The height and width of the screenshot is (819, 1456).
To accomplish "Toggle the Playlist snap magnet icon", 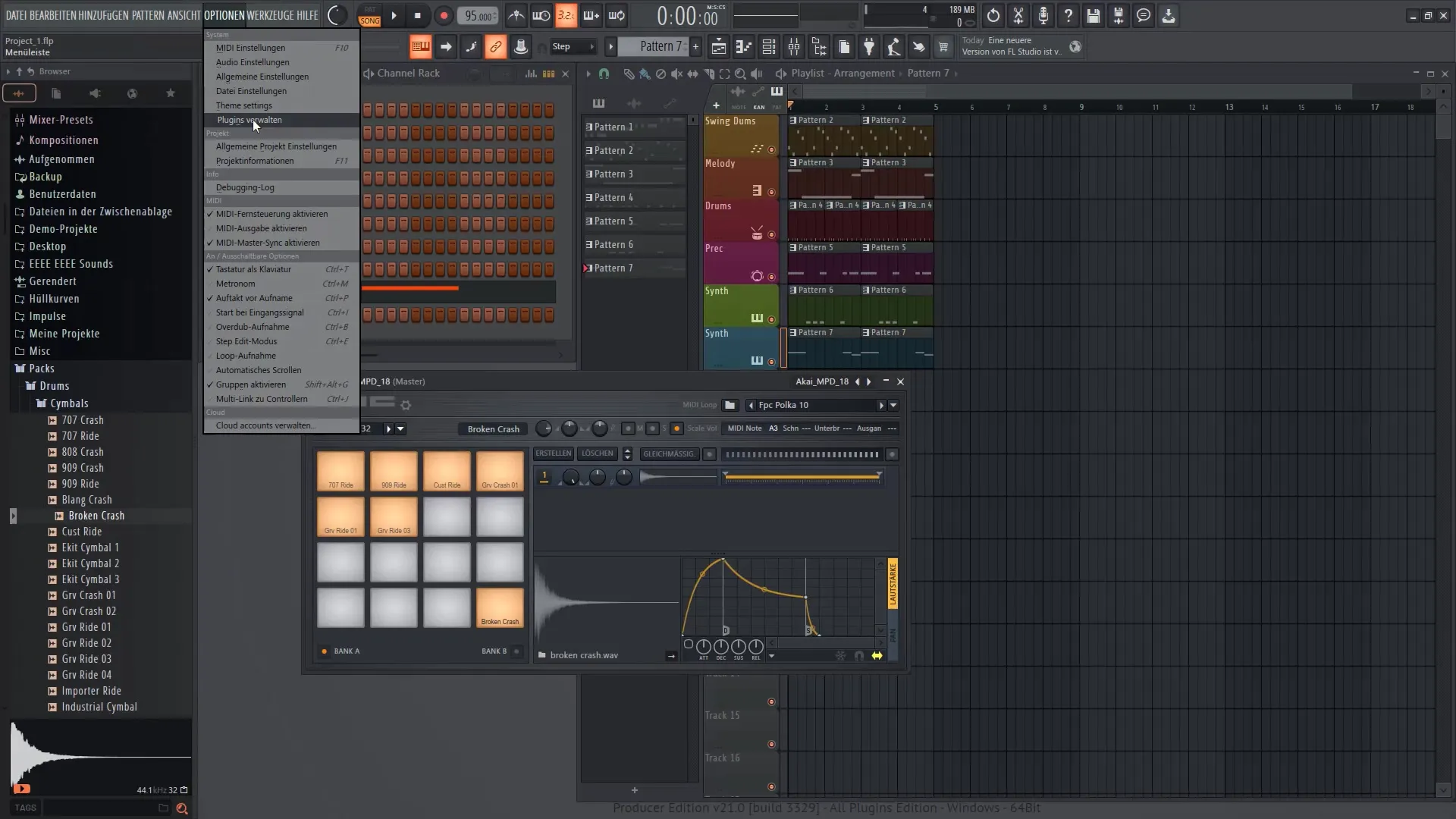I will coord(604,74).
